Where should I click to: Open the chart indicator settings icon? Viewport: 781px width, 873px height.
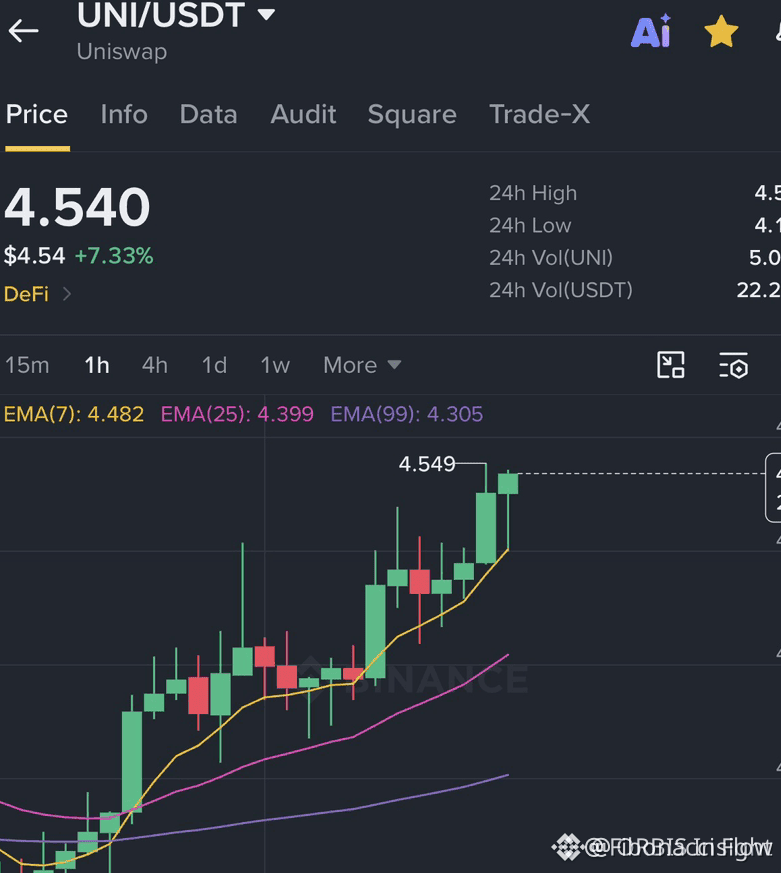(733, 365)
